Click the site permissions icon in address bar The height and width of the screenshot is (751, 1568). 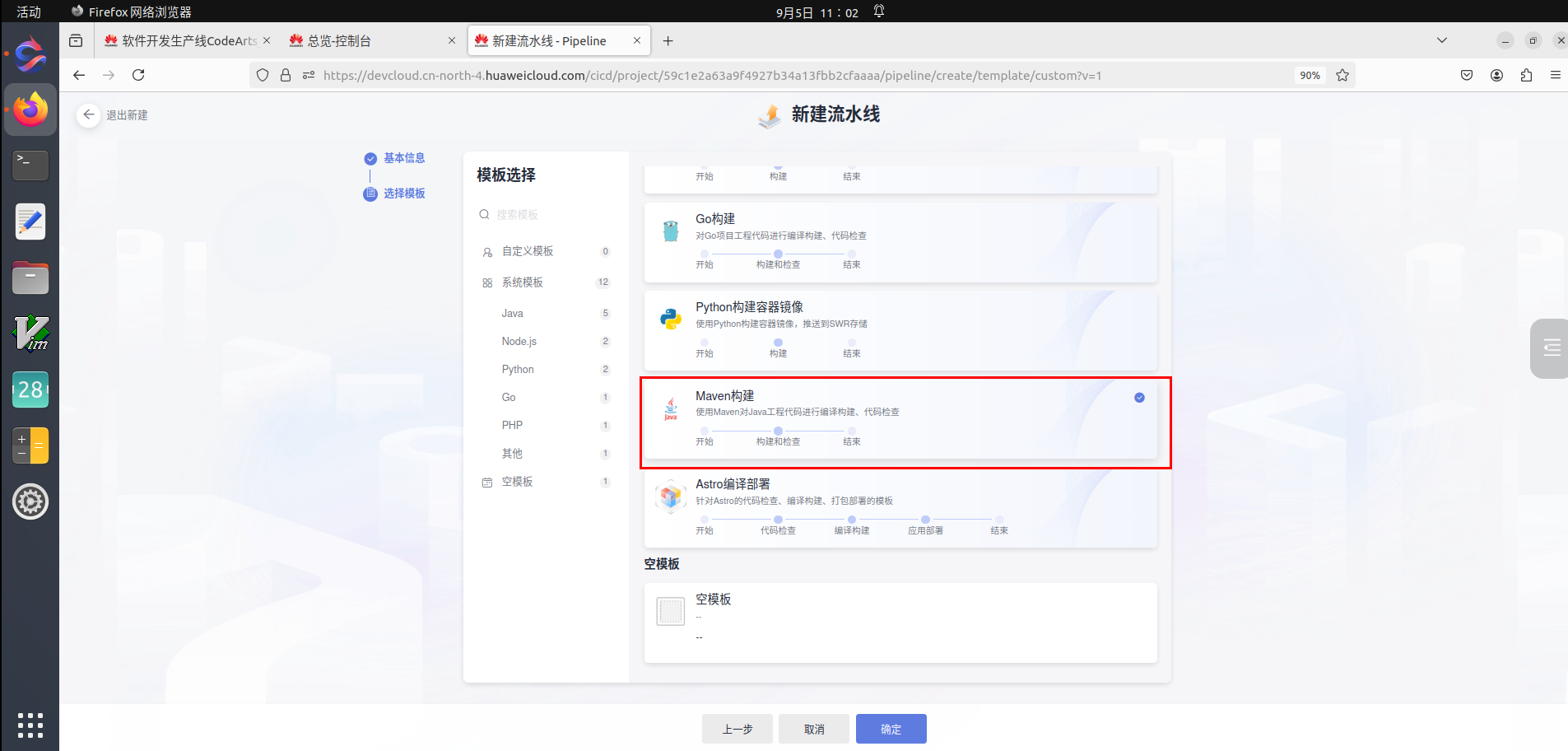(x=309, y=75)
